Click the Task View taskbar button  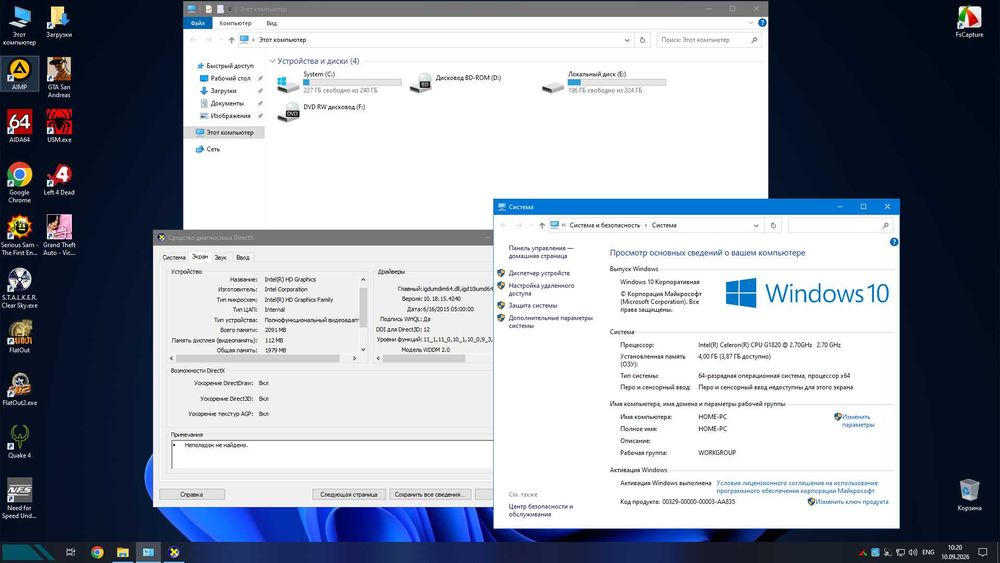click(71, 552)
